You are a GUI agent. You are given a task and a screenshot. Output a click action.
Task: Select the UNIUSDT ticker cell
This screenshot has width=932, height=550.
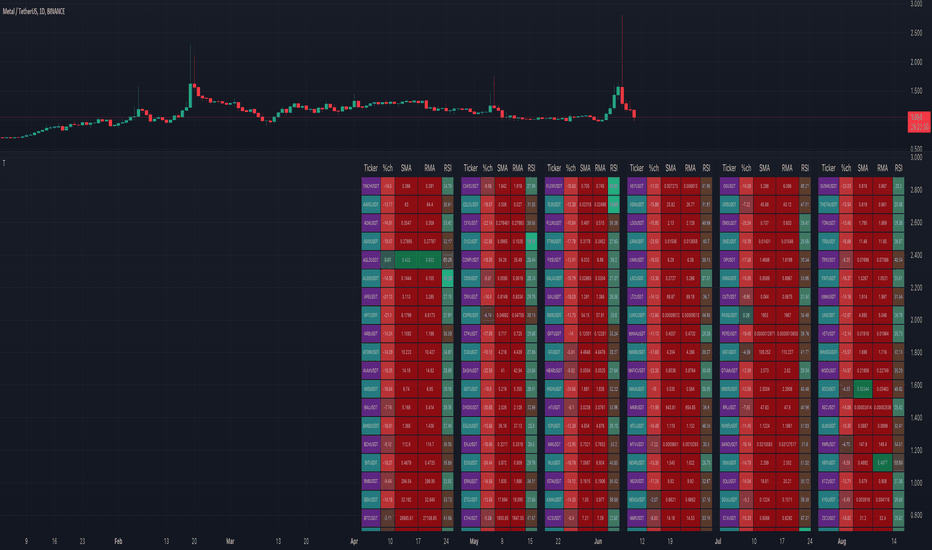(x=829, y=315)
